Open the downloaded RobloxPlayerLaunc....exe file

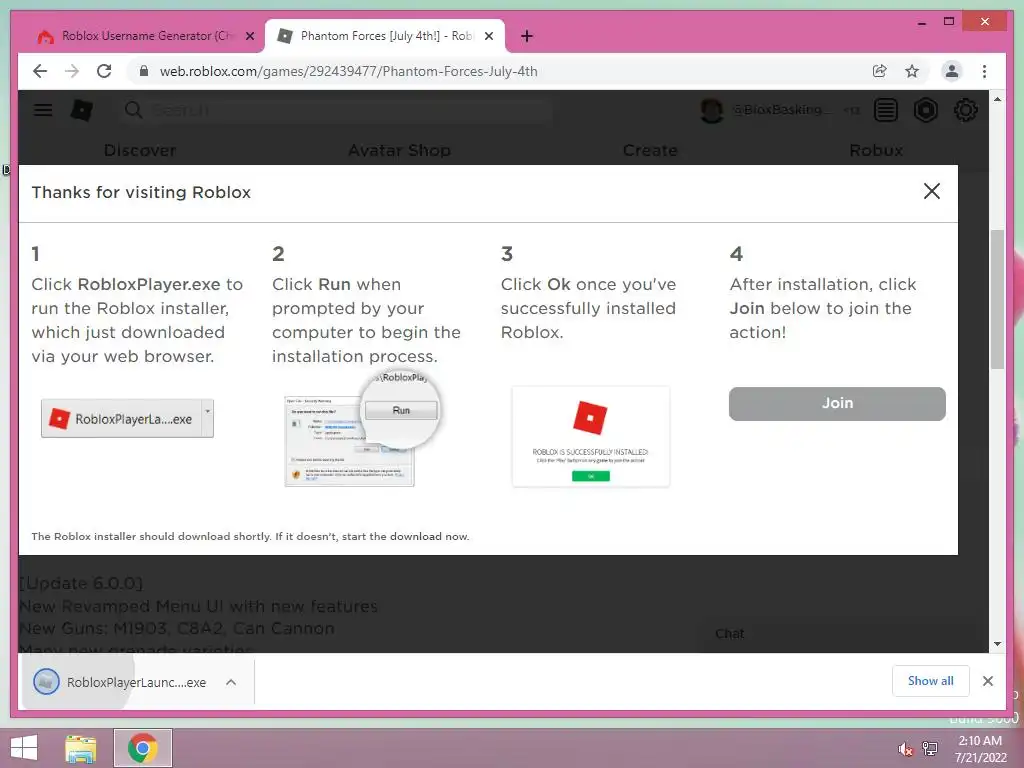tap(121, 682)
